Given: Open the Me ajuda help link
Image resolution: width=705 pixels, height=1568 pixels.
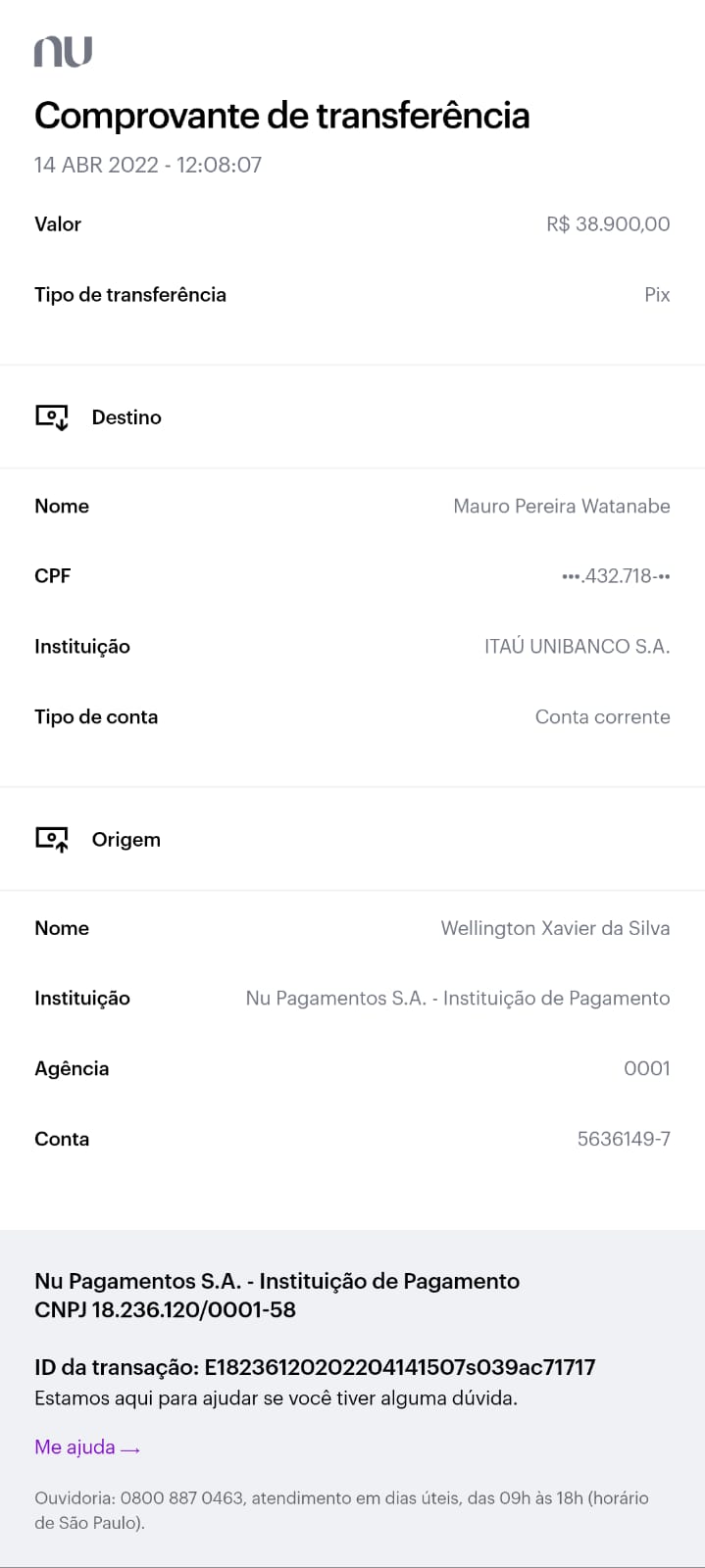Looking at the screenshot, I should (75, 1447).
